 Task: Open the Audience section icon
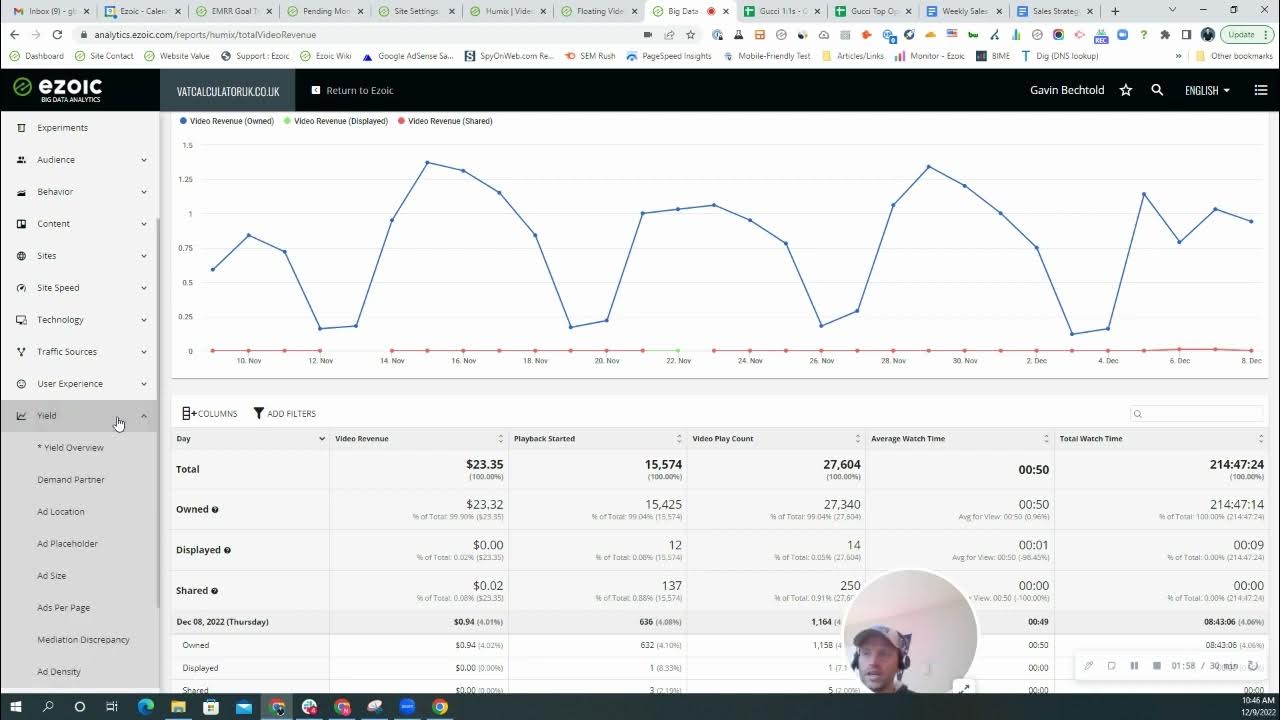pyautogui.click(x=22, y=159)
